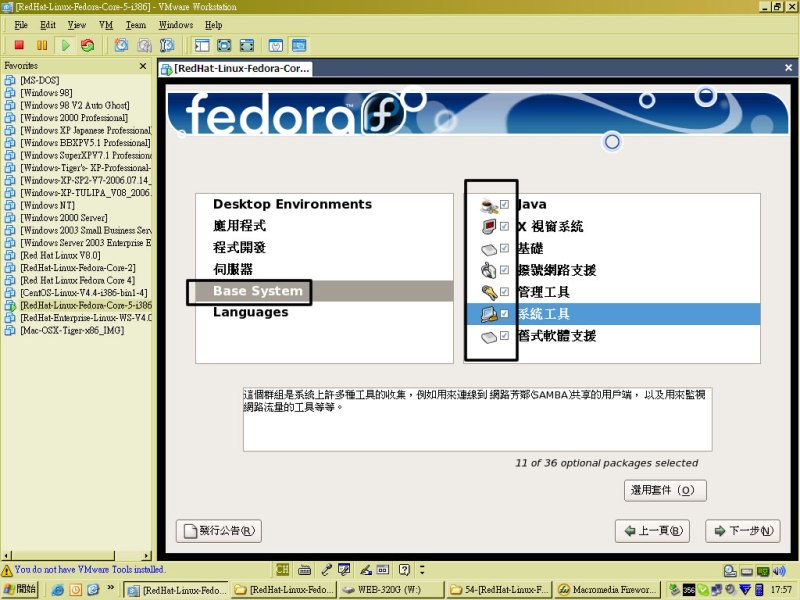Select [Windows NT] in Favorites
This screenshot has height=600, width=800.
click(x=47, y=205)
